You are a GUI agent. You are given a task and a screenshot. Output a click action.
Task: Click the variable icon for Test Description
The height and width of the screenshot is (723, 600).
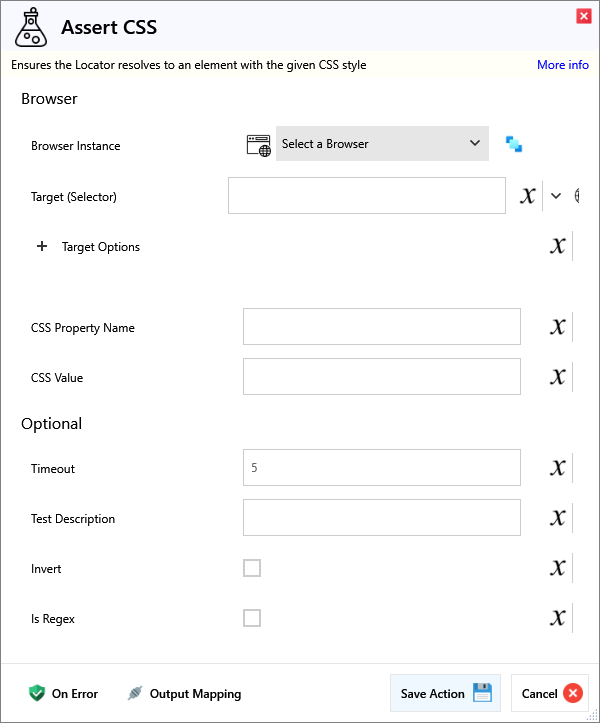(558, 518)
